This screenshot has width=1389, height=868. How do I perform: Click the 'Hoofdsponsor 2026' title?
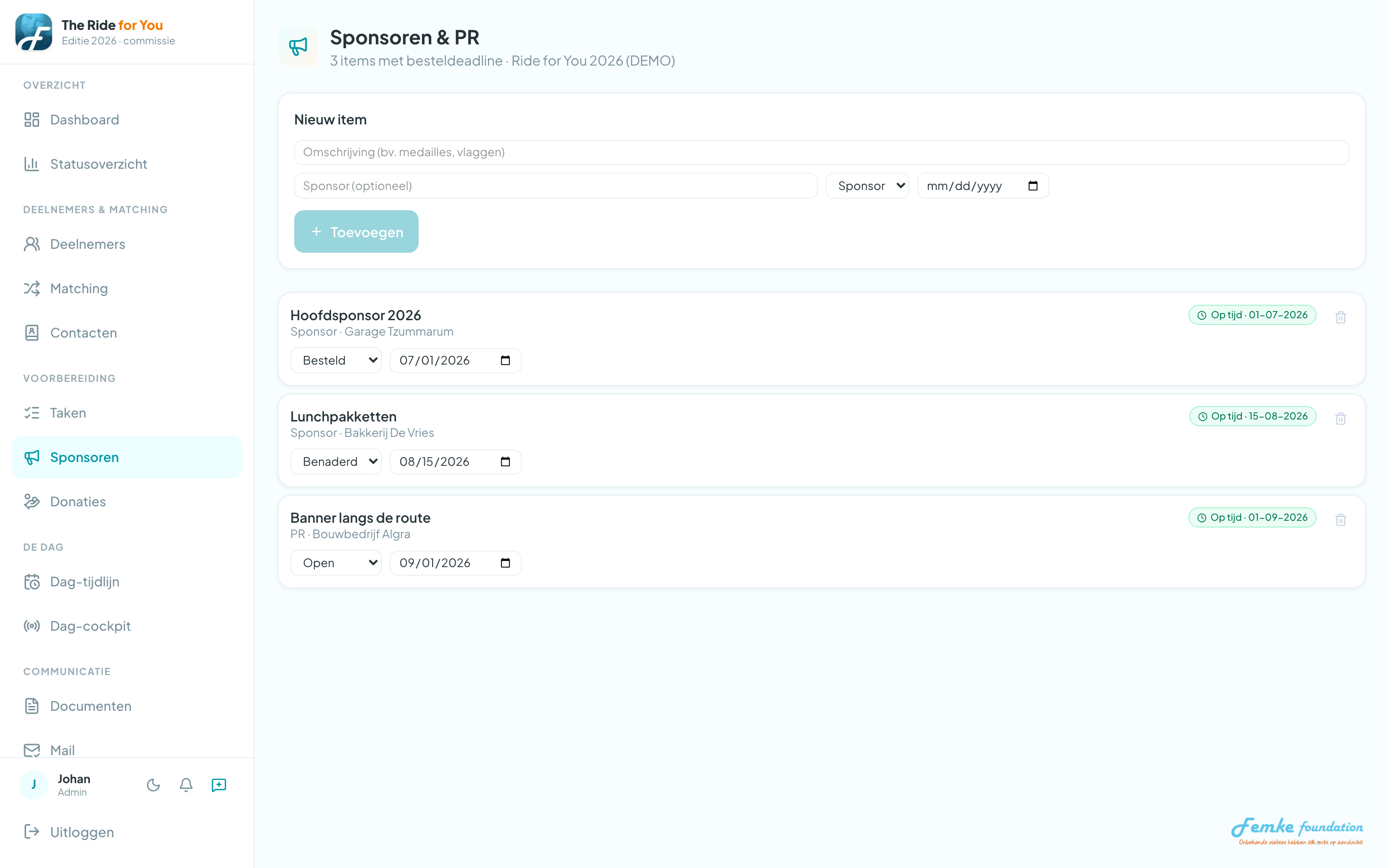point(355,314)
